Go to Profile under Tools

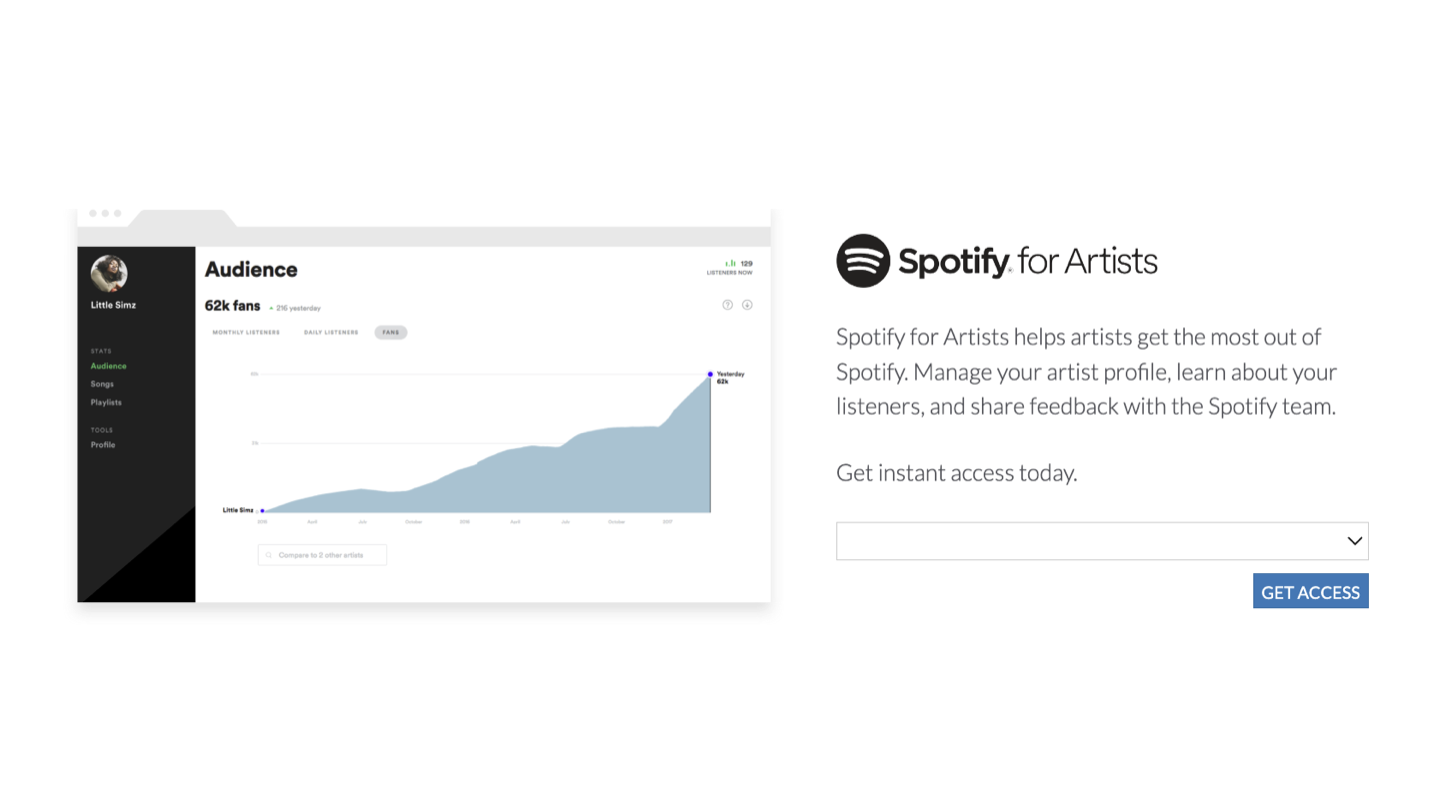tap(103, 445)
